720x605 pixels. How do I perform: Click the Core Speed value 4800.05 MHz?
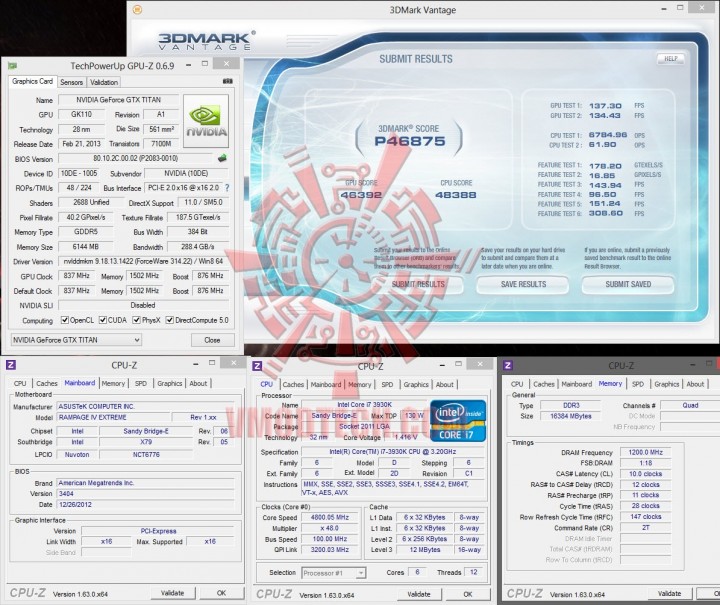(330, 517)
